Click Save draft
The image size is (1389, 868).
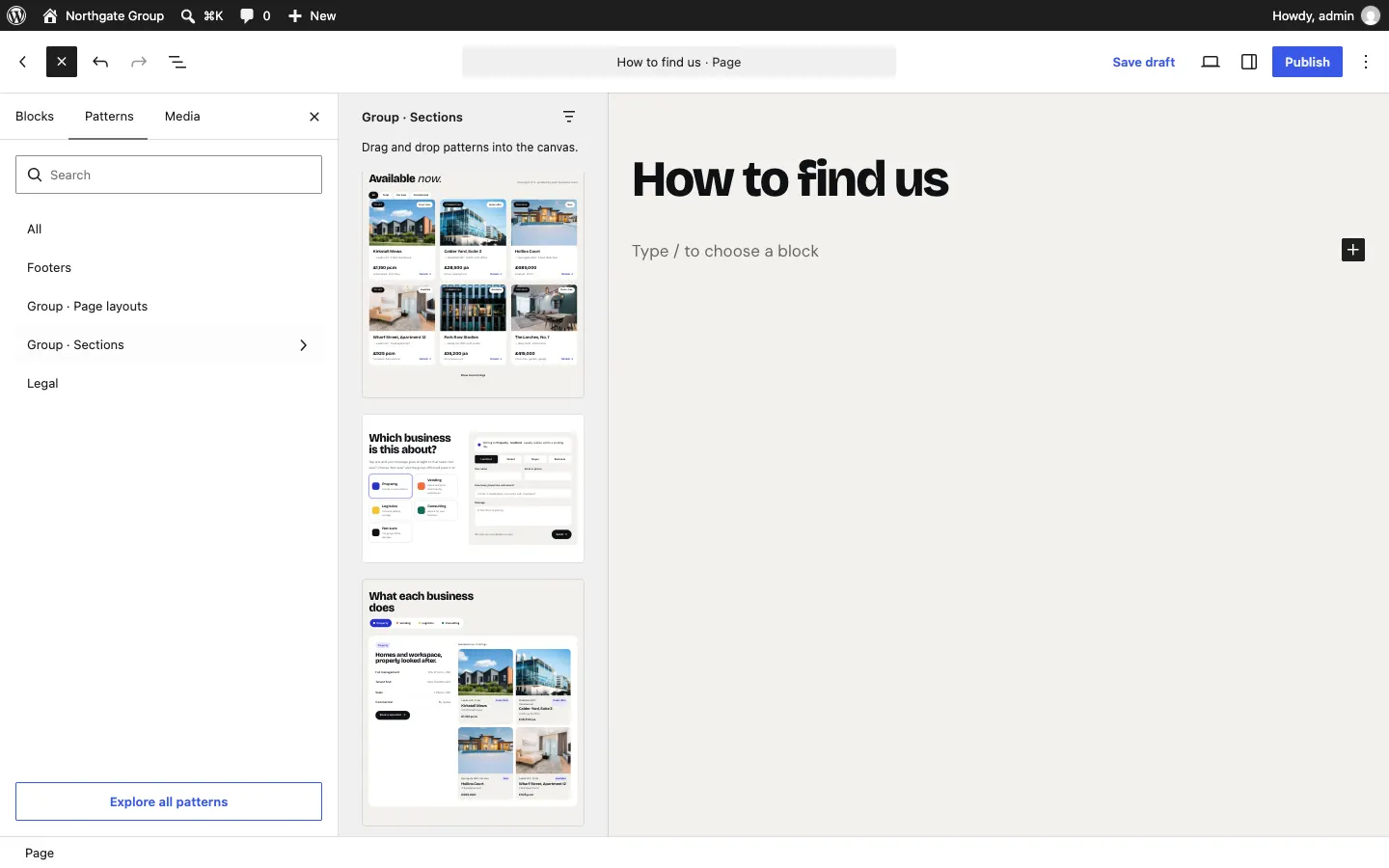[1144, 62]
